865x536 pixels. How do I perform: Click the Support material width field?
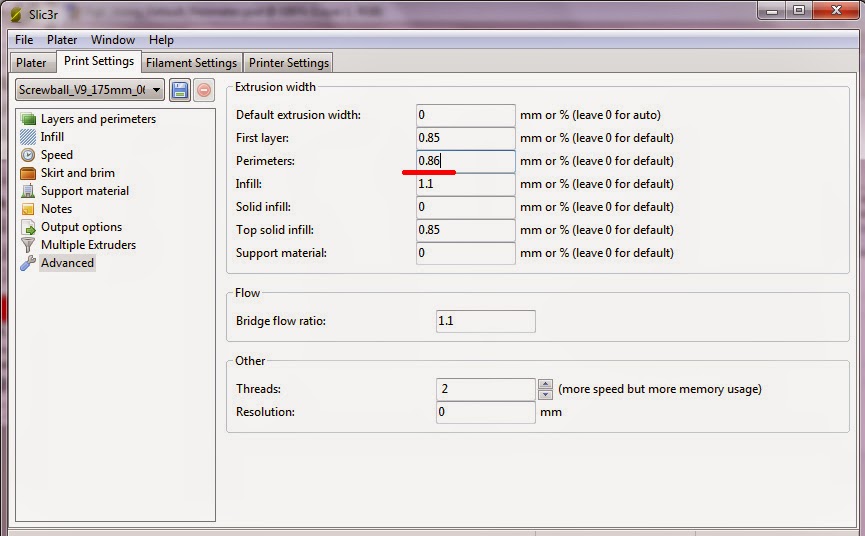466,253
